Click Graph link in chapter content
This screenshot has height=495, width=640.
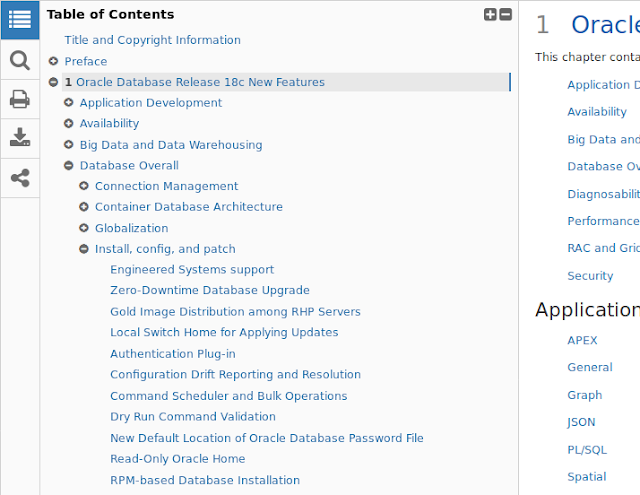pos(584,395)
